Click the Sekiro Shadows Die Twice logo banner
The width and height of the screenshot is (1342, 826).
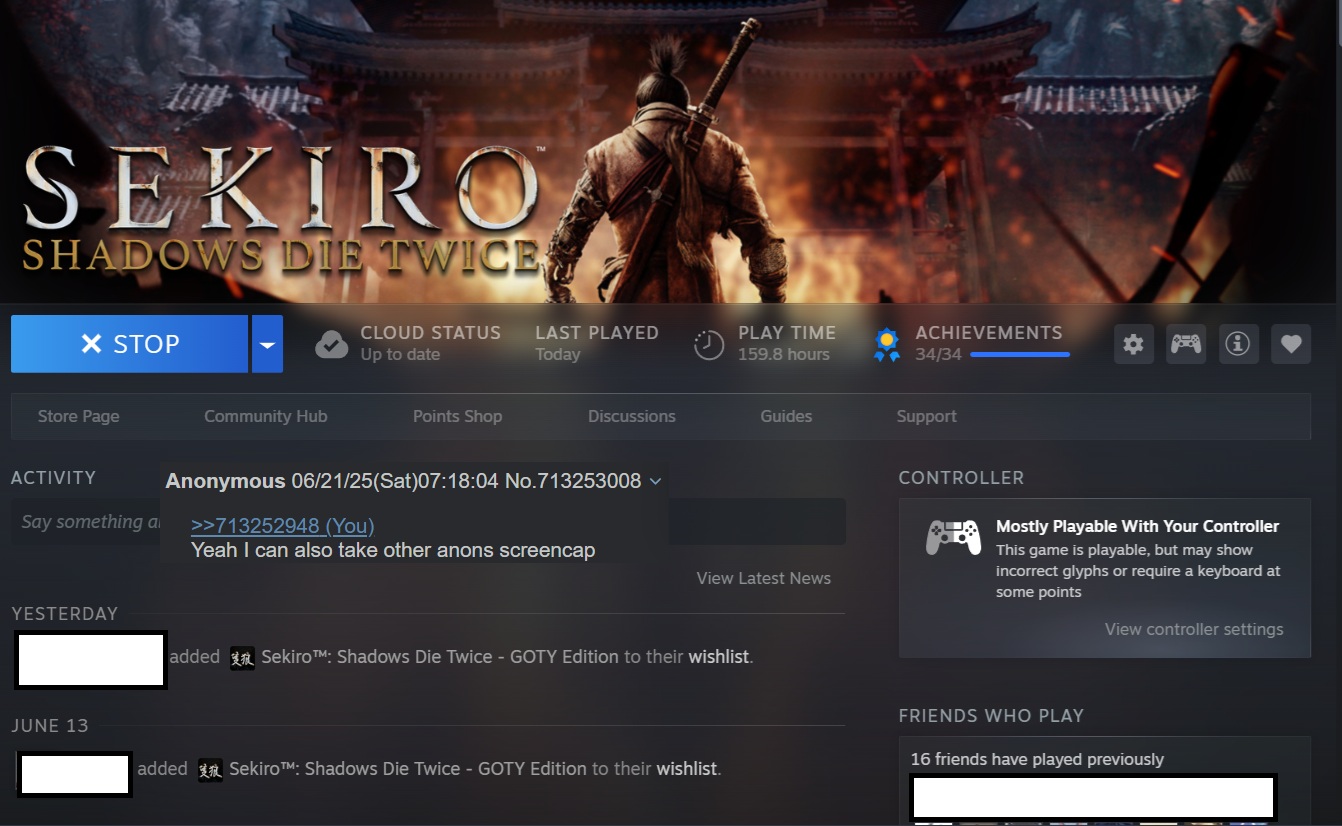(282, 209)
